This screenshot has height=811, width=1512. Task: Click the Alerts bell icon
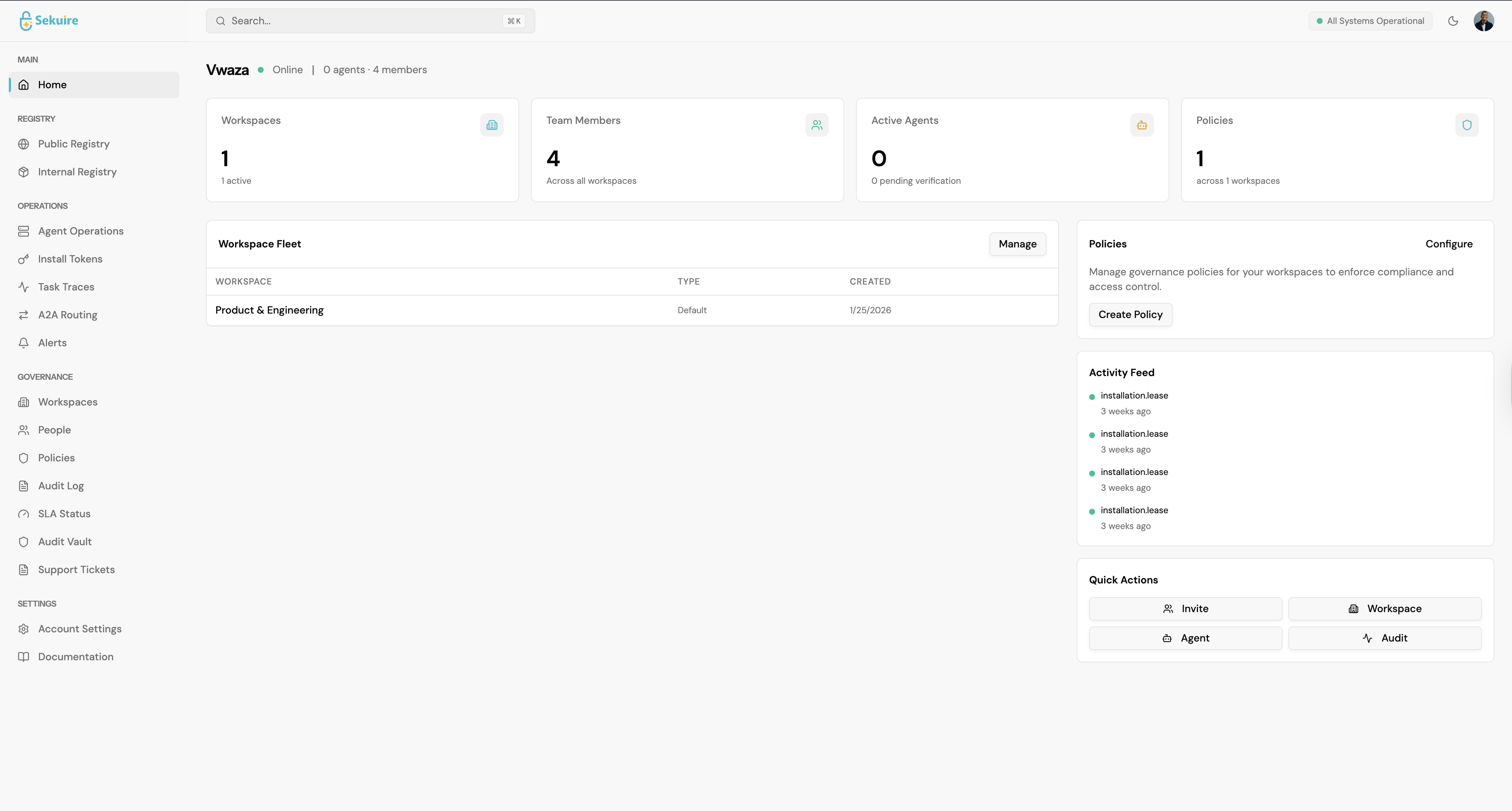point(24,343)
